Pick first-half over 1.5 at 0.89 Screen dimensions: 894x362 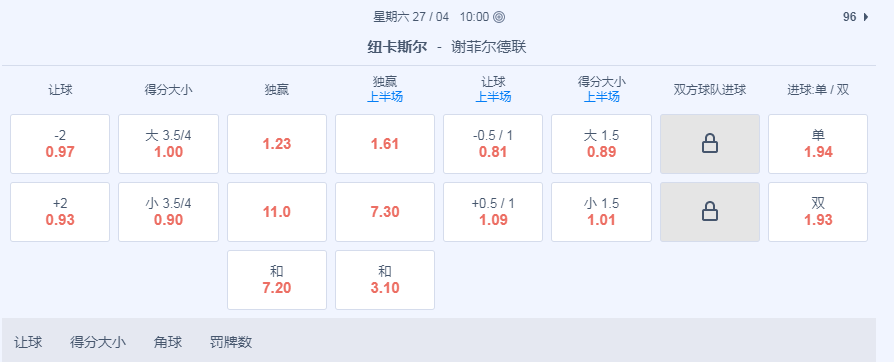pyautogui.click(x=602, y=144)
